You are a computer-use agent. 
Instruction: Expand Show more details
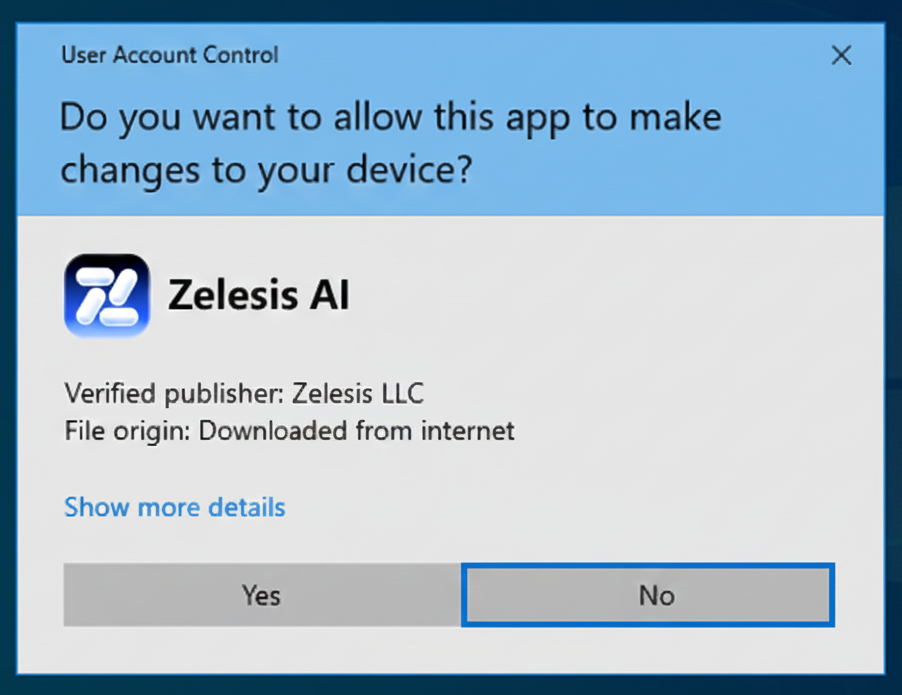click(x=175, y=507)
